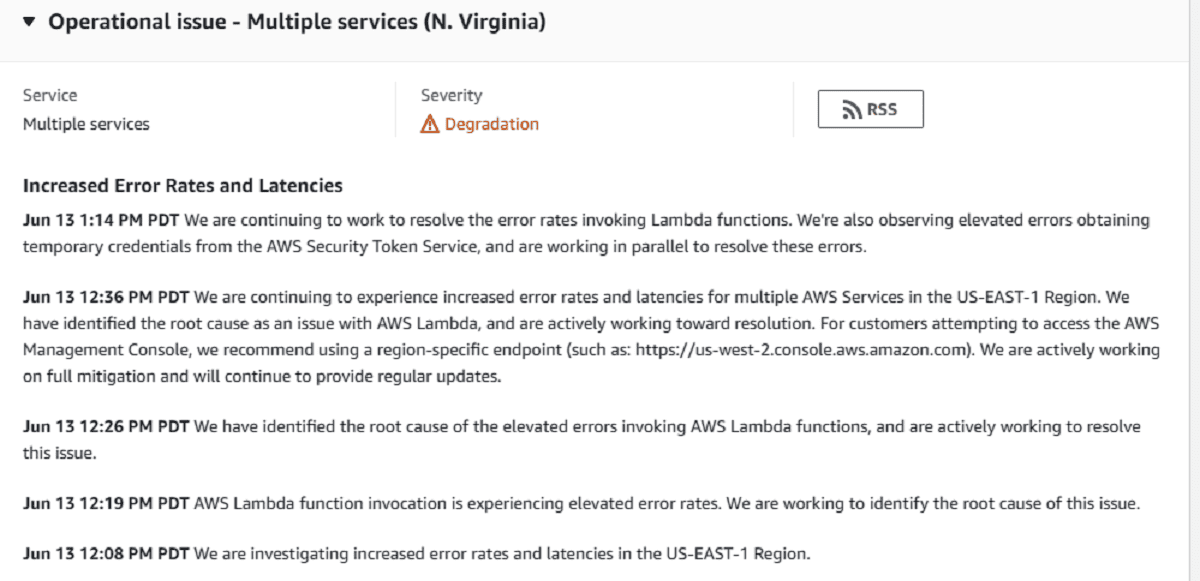The image size is (1200, 581).
Task: Click the Jun 13 12:26 PM PDT timestamp
Action: pyautogui.click(x=106, y=427)
